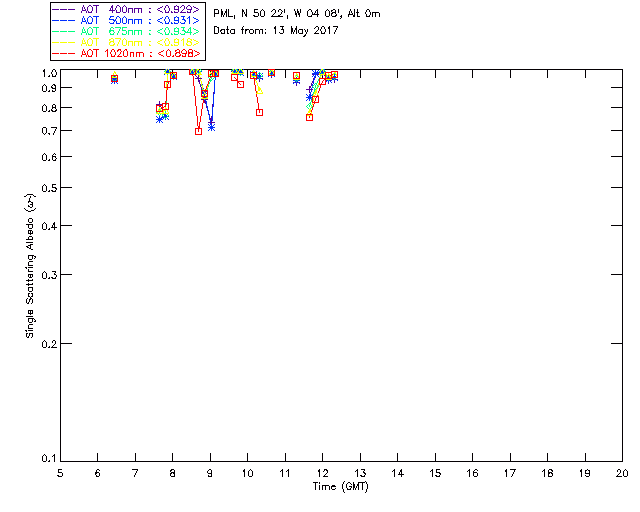The width and height of the screenshot is (640, 512).
Task: Click the x-axis tick label 16
Action: click(x=472, y=473)
